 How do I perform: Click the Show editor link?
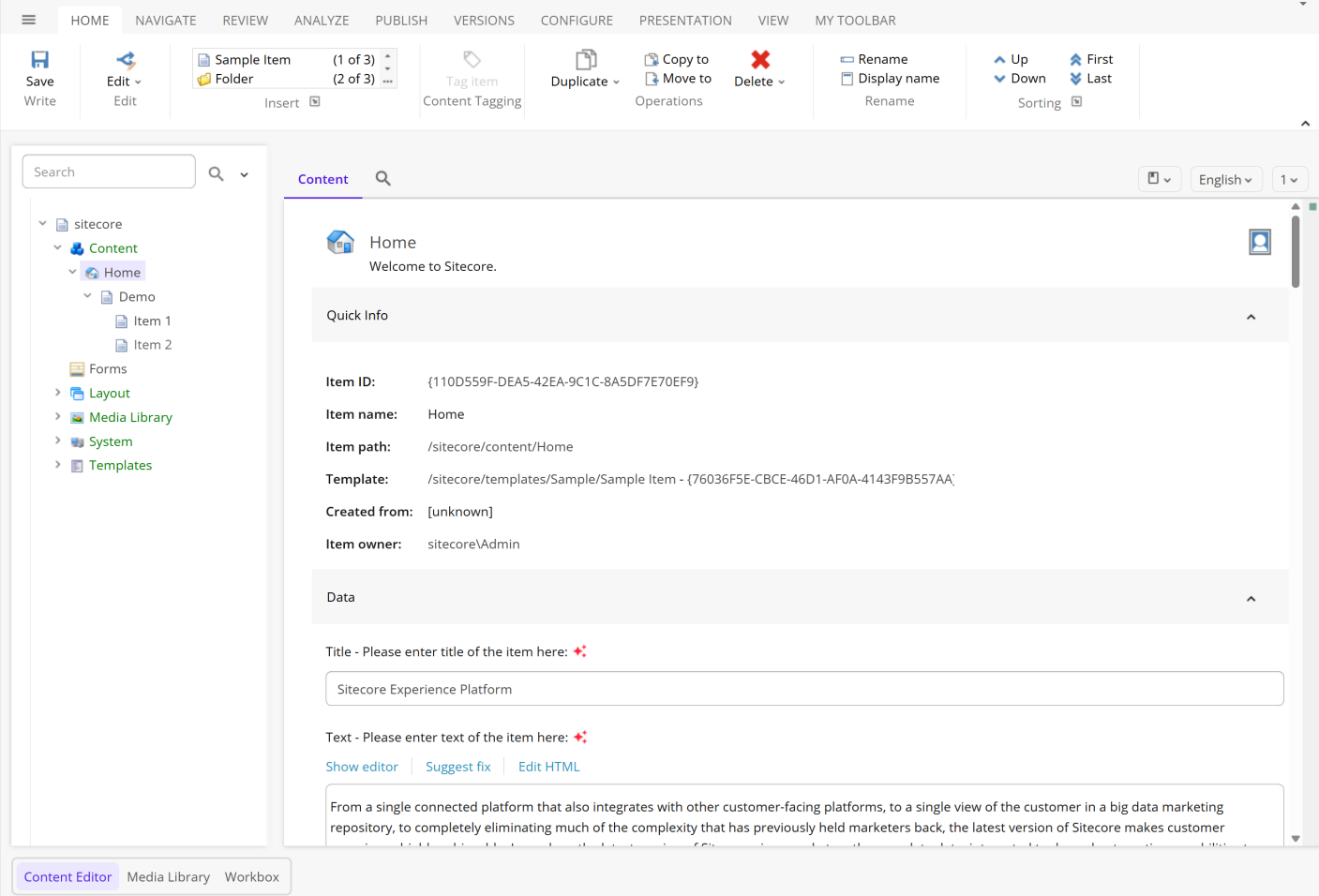(362, 767)
